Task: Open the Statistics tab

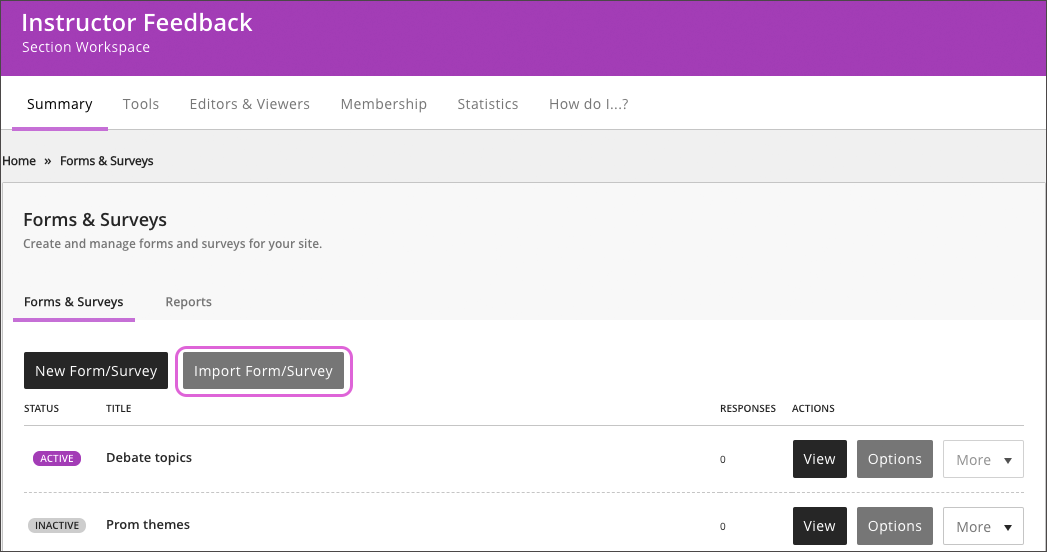Action: [x=487, y=104]
